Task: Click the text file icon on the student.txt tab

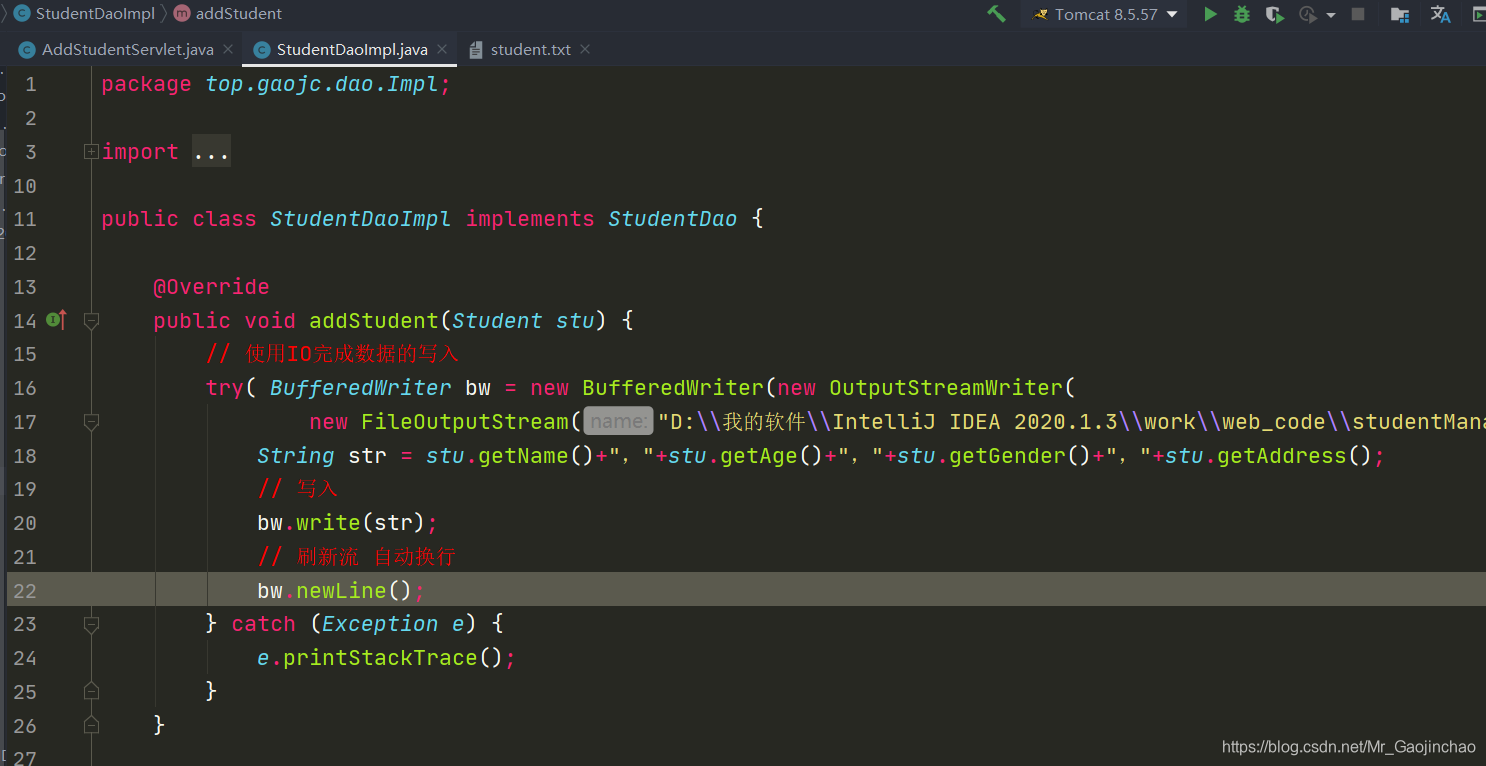Action: coord(476,50)
